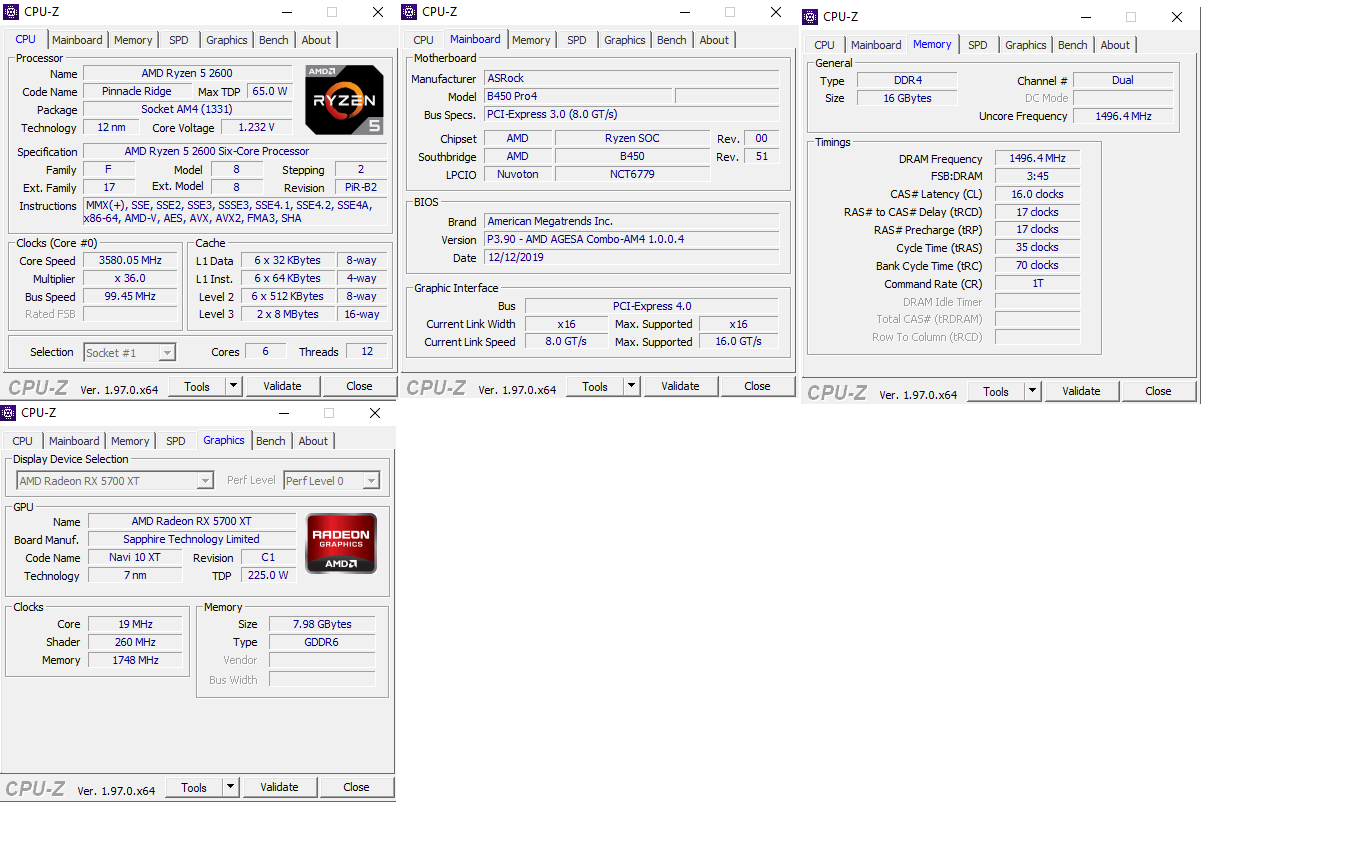The height and width of the screenshot is (844, 1372).
Task: Click the BIOS date 12/12/2019 field
Action: tap(631, 257)
